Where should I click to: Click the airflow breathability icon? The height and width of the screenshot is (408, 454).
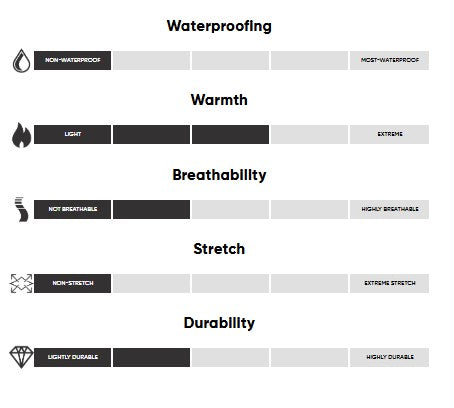(21, 209)
